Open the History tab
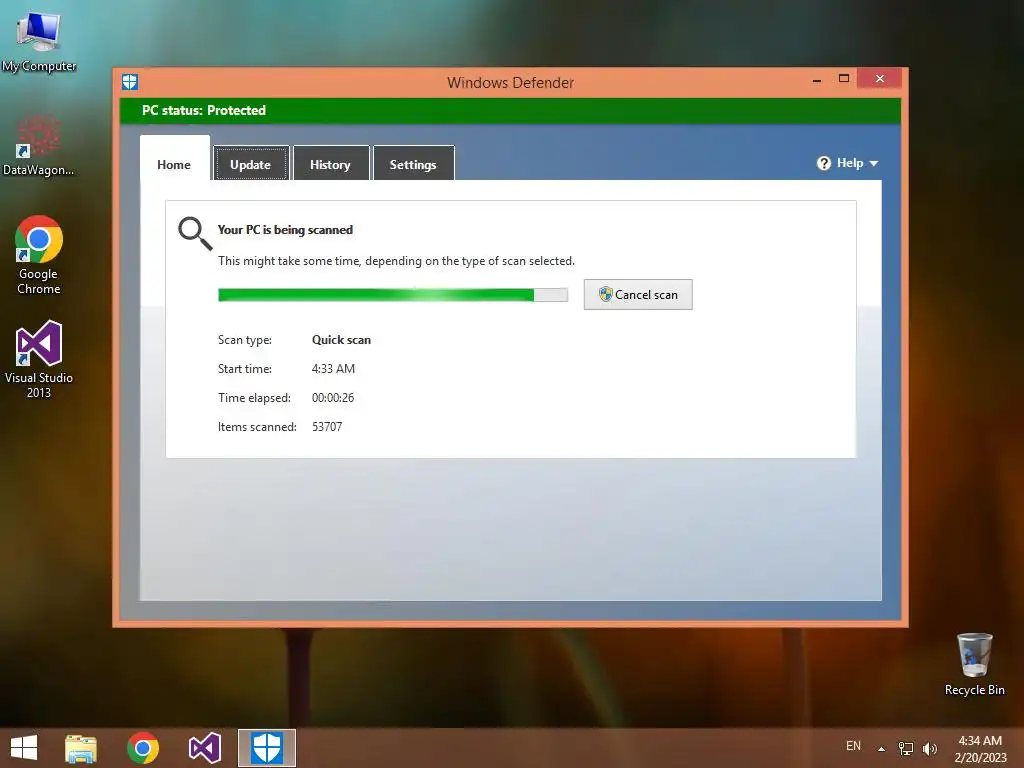Image resolution: width=1024 pixels, height=768 pixels. click(x=330, y=163)
